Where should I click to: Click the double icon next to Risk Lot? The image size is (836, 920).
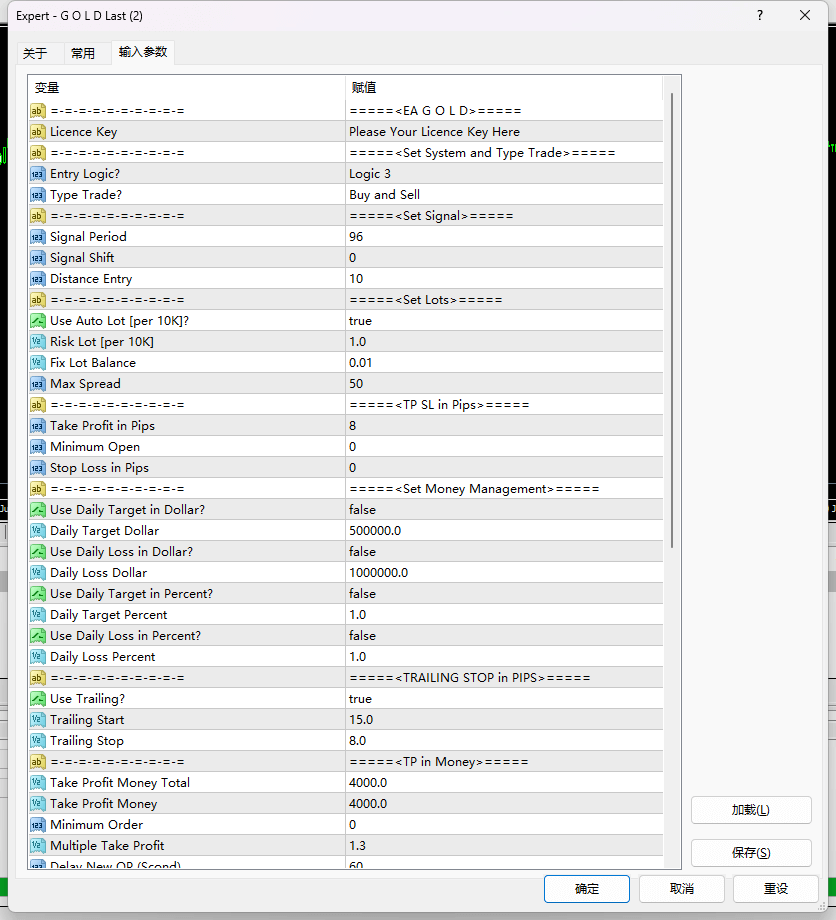coord(38,342)
